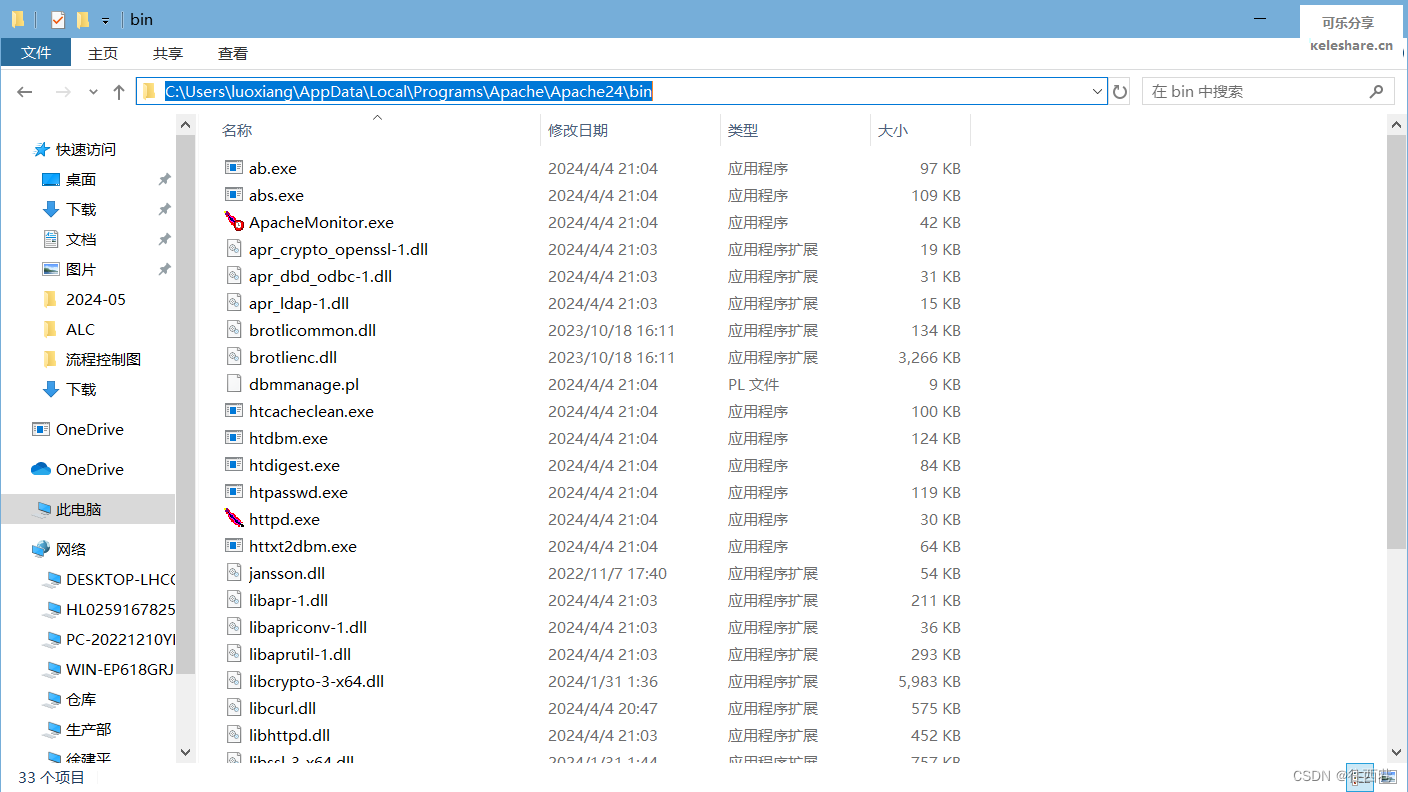
Task: Select apr_dbd_odbc-1.dll file name
Action: tap(320, 276)
